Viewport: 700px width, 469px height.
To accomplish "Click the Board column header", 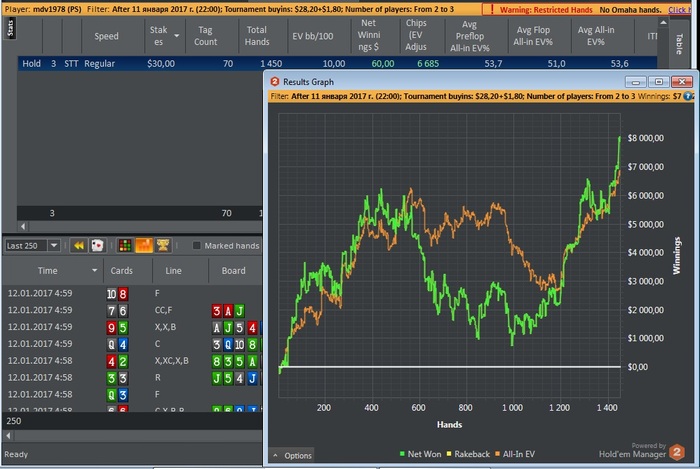I will coord(233,270).
